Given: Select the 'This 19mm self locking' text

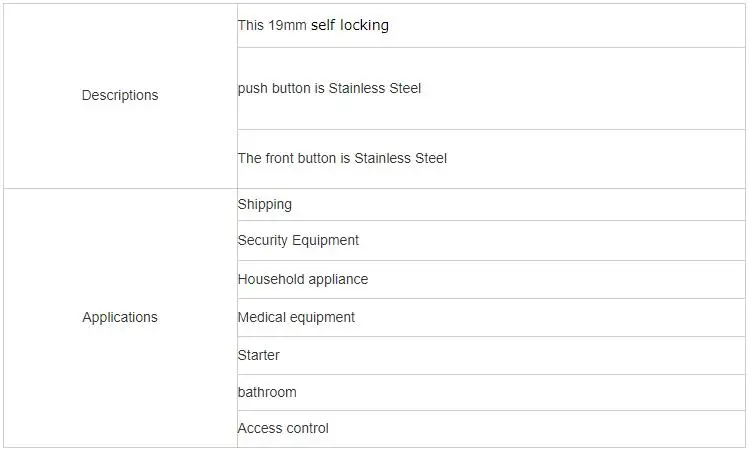Looking at the screenshot, I should point(313,25).
